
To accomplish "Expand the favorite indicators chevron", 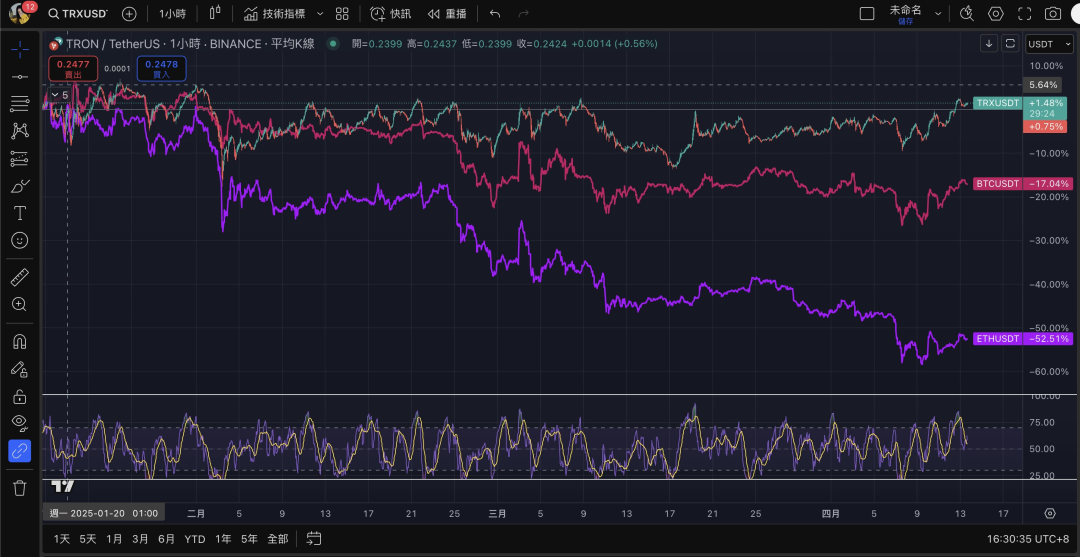I will (320, 14).
